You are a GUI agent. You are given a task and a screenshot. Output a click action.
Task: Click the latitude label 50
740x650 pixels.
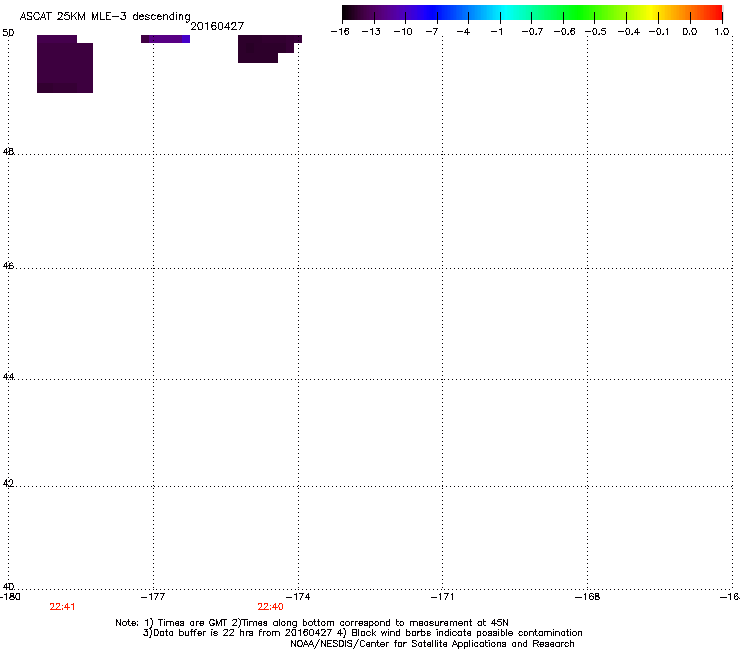click(8, 33)
